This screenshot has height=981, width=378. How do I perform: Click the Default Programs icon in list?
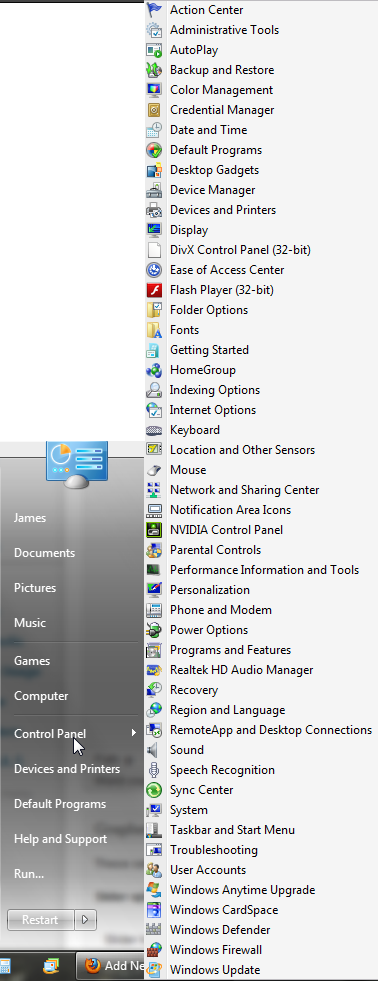[154, 150]
